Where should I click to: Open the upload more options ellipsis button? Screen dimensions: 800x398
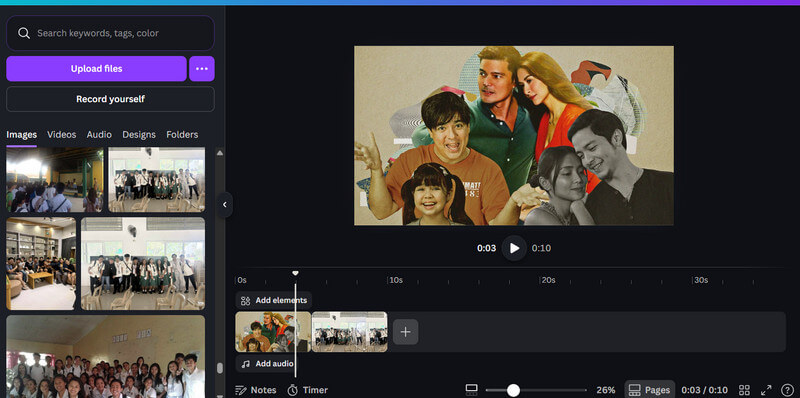[x=202, y=69]
